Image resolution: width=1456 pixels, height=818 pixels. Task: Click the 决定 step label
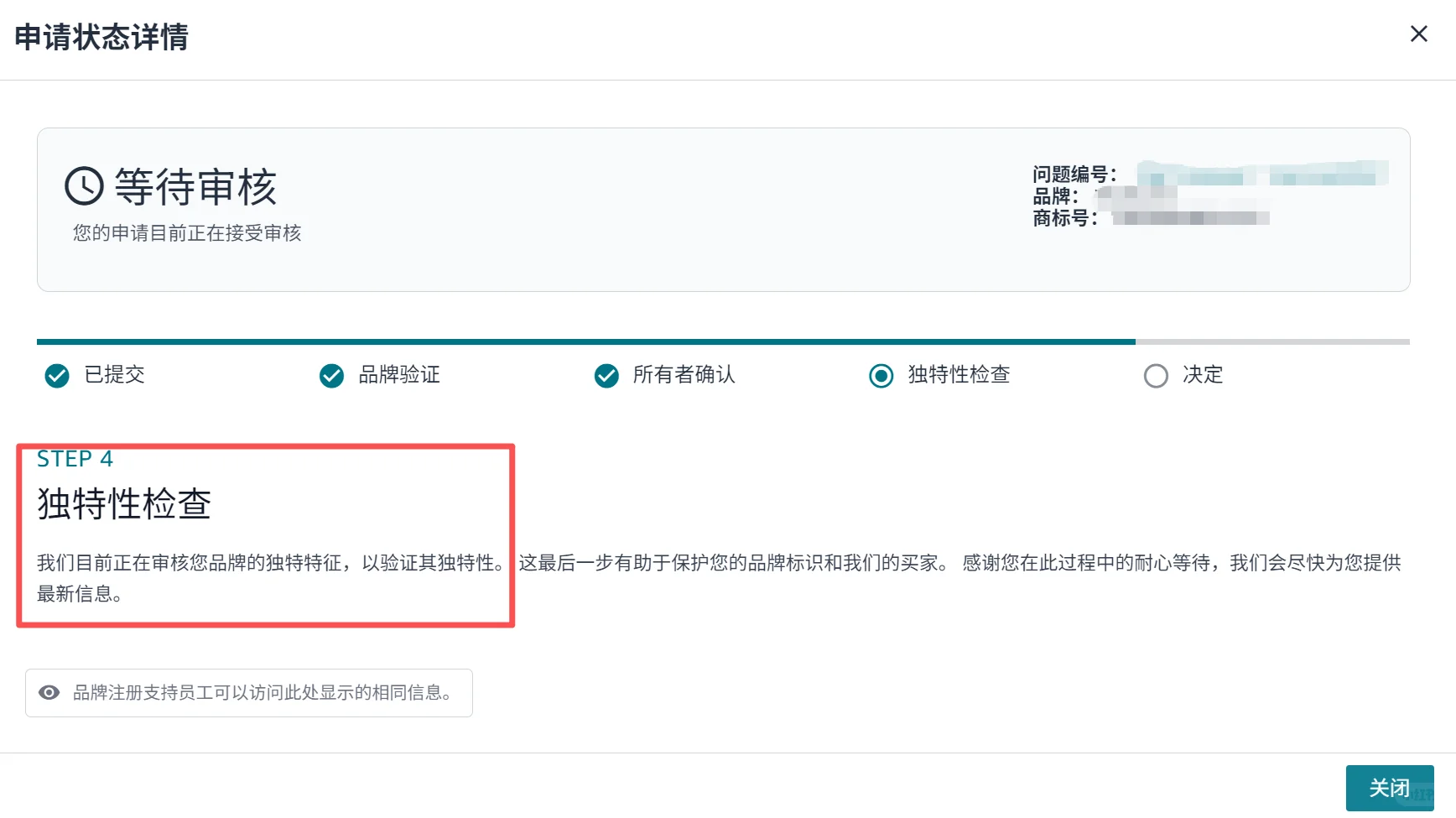1203,375
